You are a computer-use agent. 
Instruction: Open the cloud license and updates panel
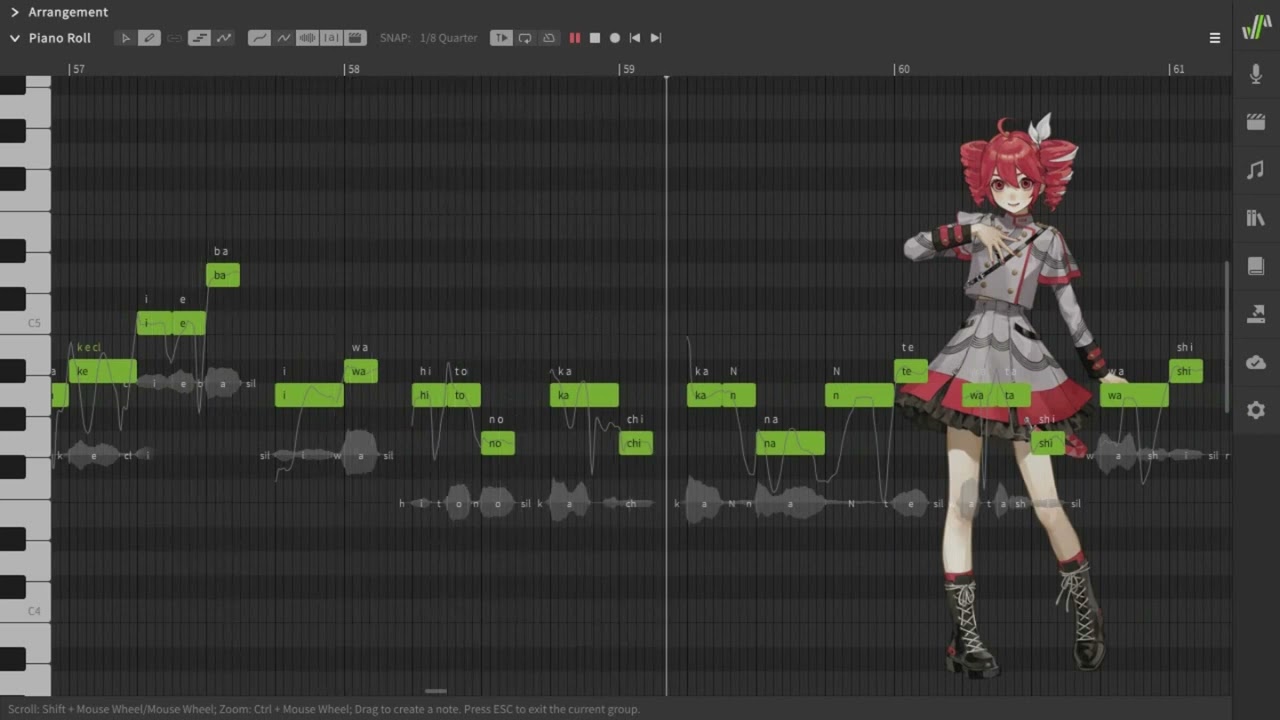1256,362
